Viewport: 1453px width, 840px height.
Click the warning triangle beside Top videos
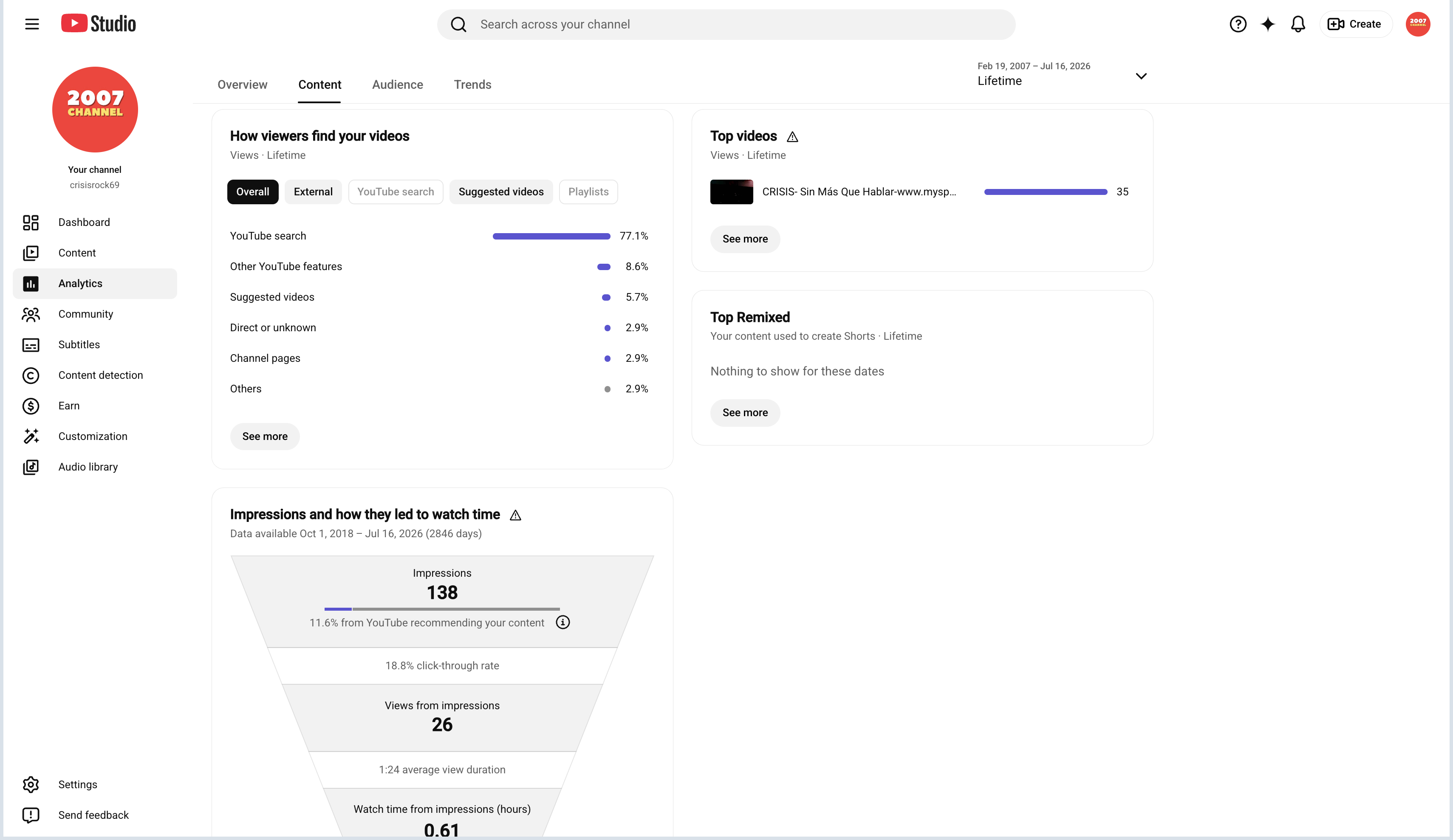(x=792, y=137)
